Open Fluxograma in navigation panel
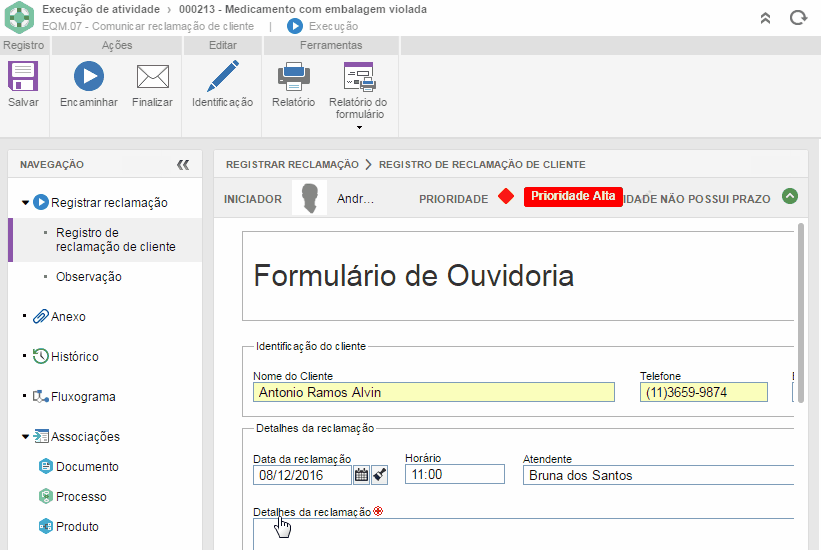The image size is (821, 550). point(82,397)
